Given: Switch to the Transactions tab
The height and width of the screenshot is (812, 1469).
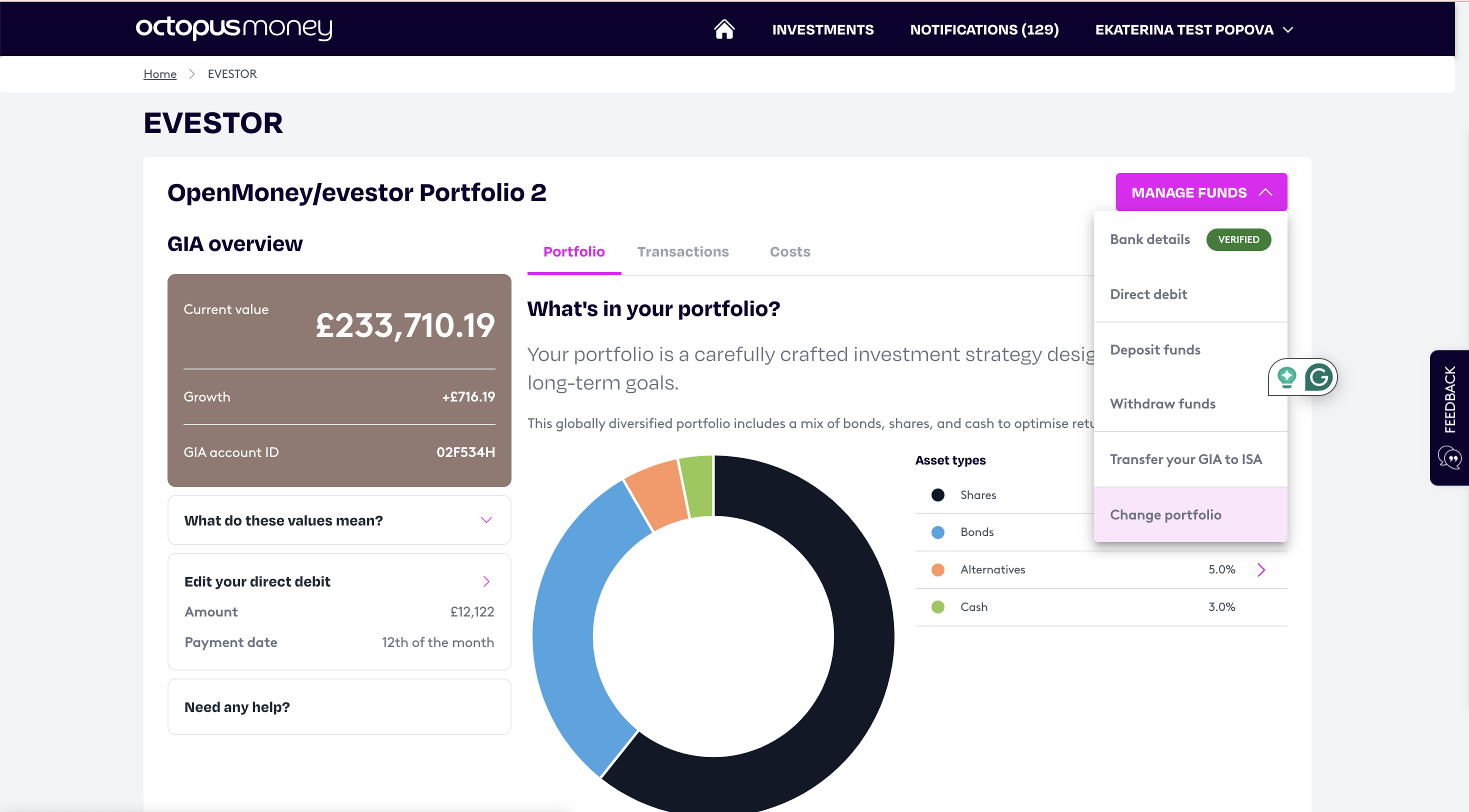Looking at the screenshot, I should point(682,251).
